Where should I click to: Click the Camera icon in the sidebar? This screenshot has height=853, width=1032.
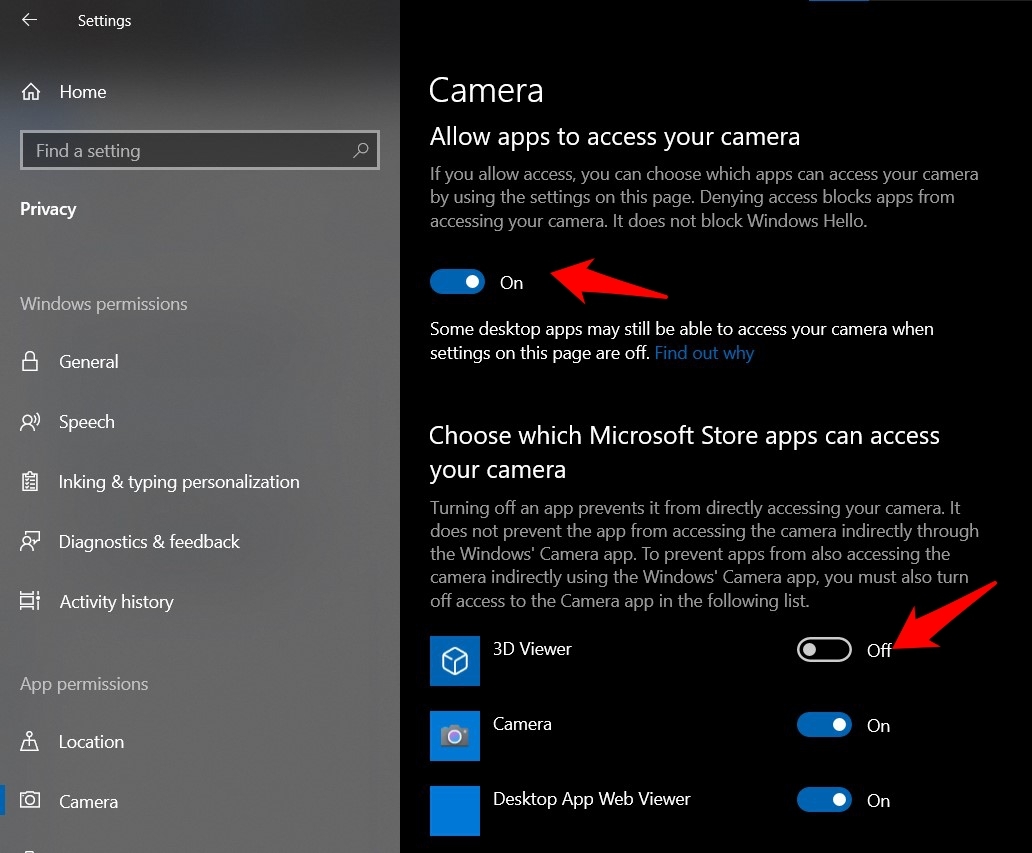tap(30, 800)
